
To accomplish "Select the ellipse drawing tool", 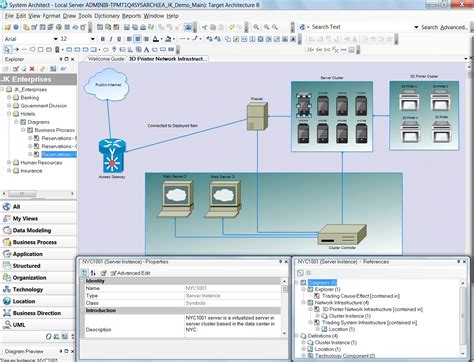I will 32,50.
